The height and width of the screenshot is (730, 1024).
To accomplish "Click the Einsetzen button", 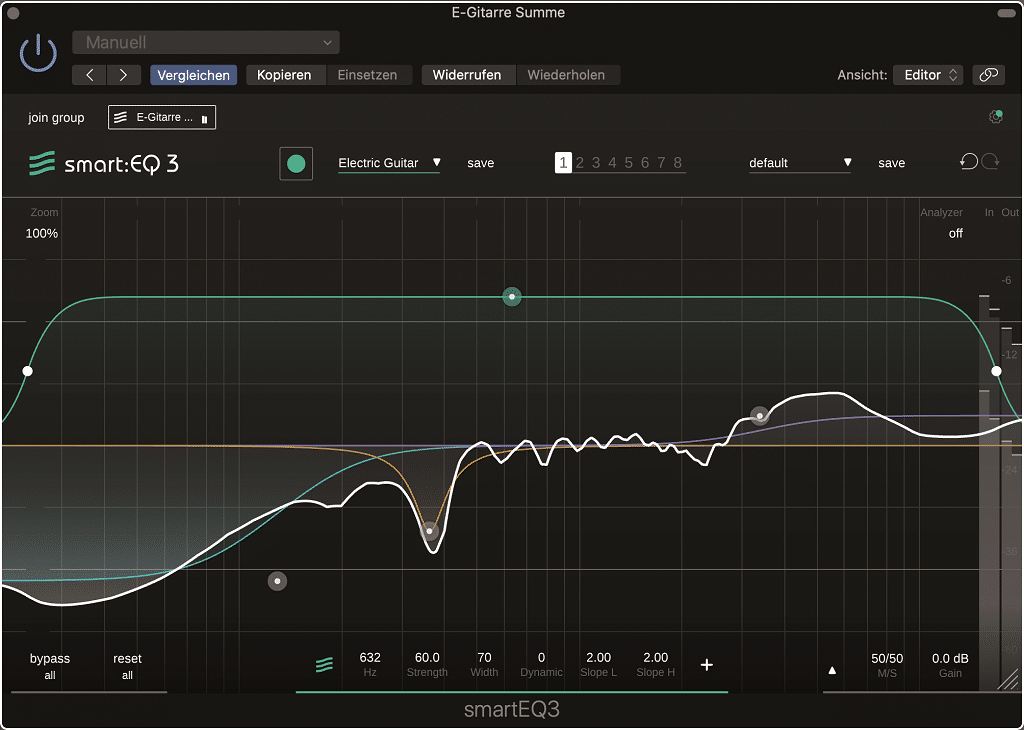I will pos(368,75).
